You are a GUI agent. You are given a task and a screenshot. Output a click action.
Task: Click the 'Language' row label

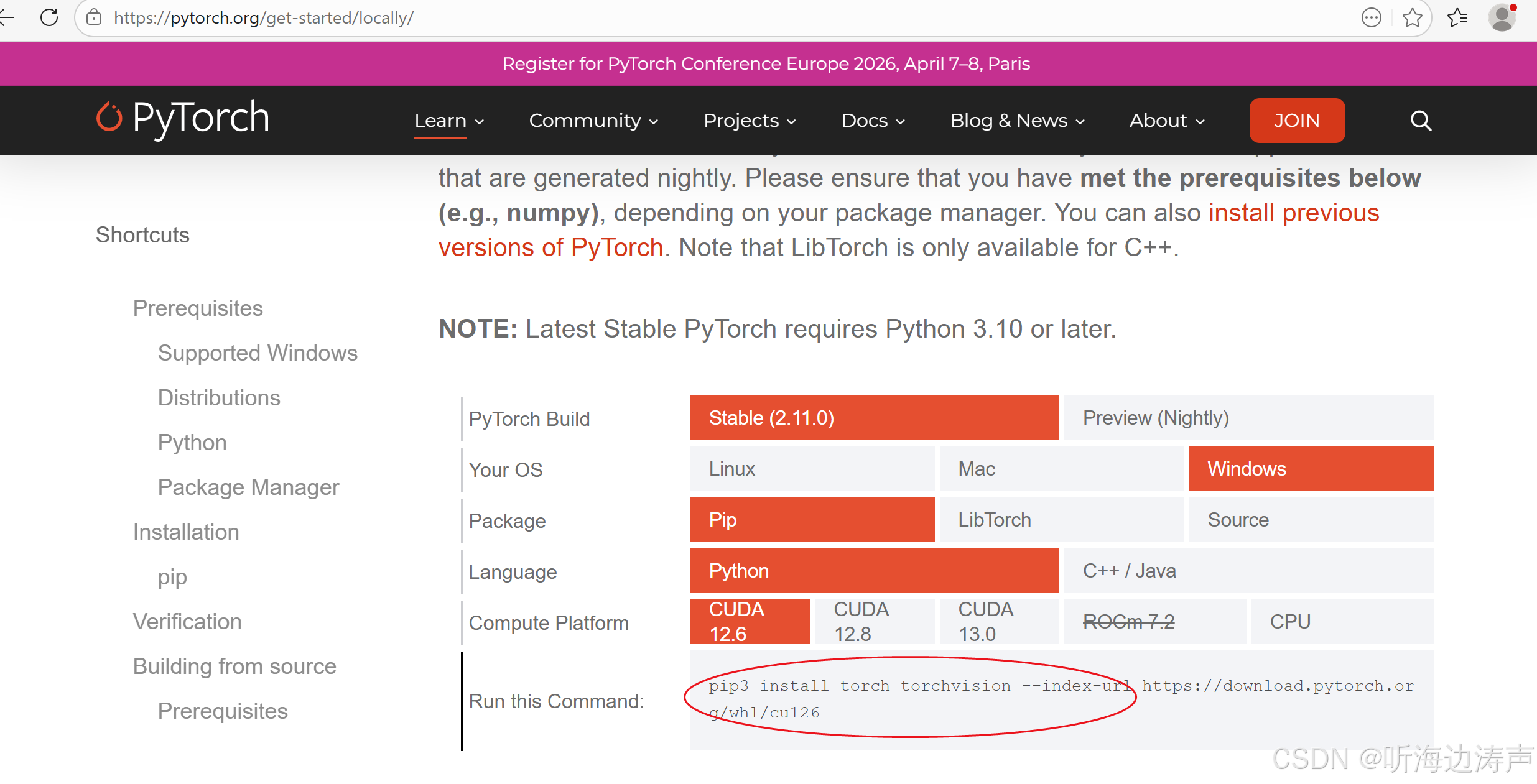point(513,572)
